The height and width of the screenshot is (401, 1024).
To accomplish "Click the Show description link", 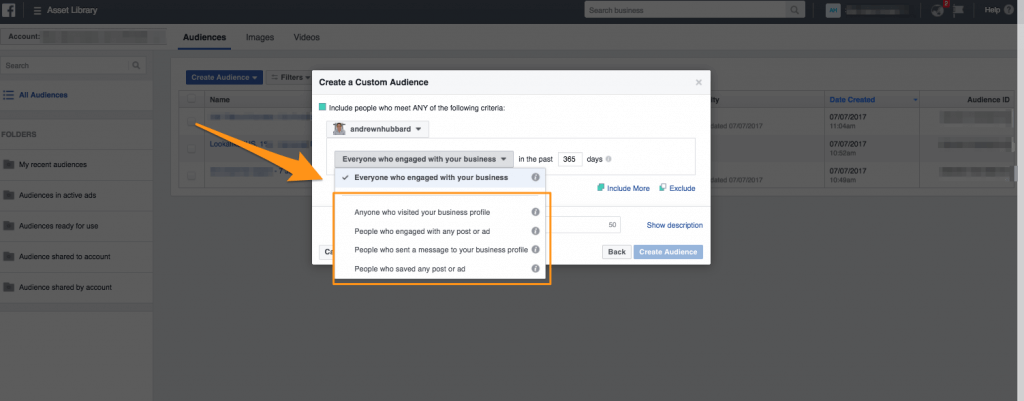I will point(675,225).
